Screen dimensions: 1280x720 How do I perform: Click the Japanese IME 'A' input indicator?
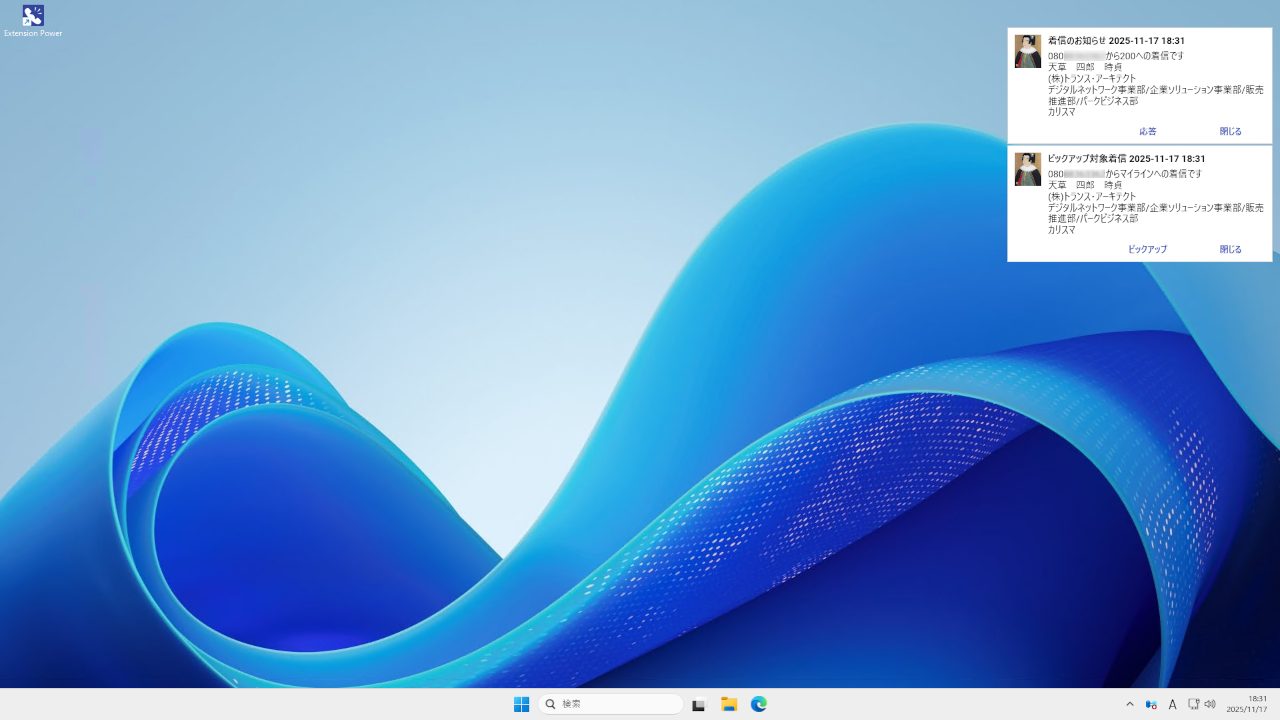pos(1172,703)
